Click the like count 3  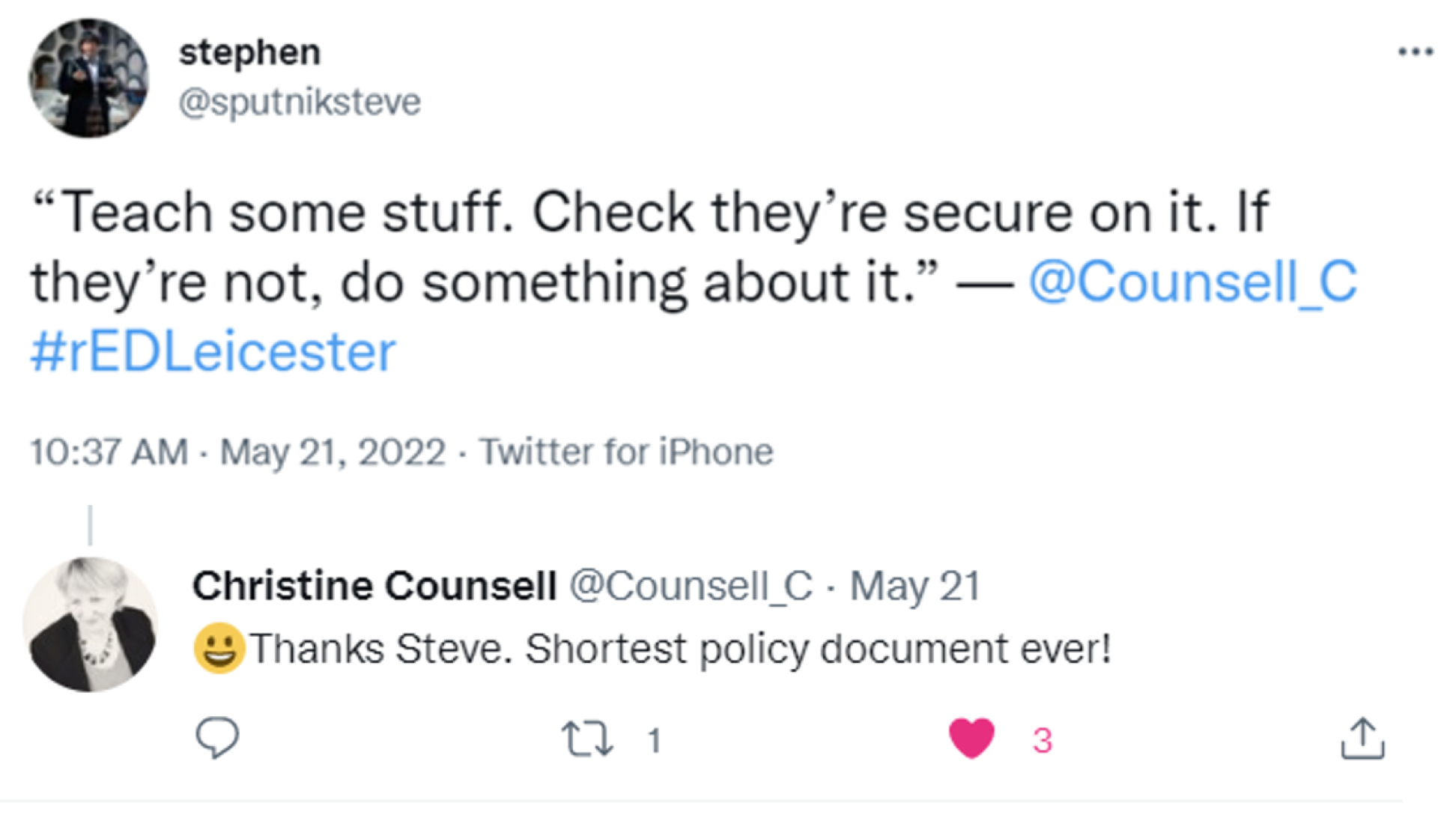point(1042,740)
